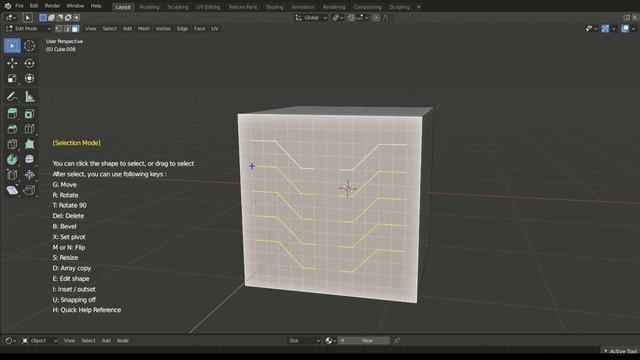The width and height of the screenshot is (640, 360).
Task: Open the File menu
Action: click(x=19, y=6)
